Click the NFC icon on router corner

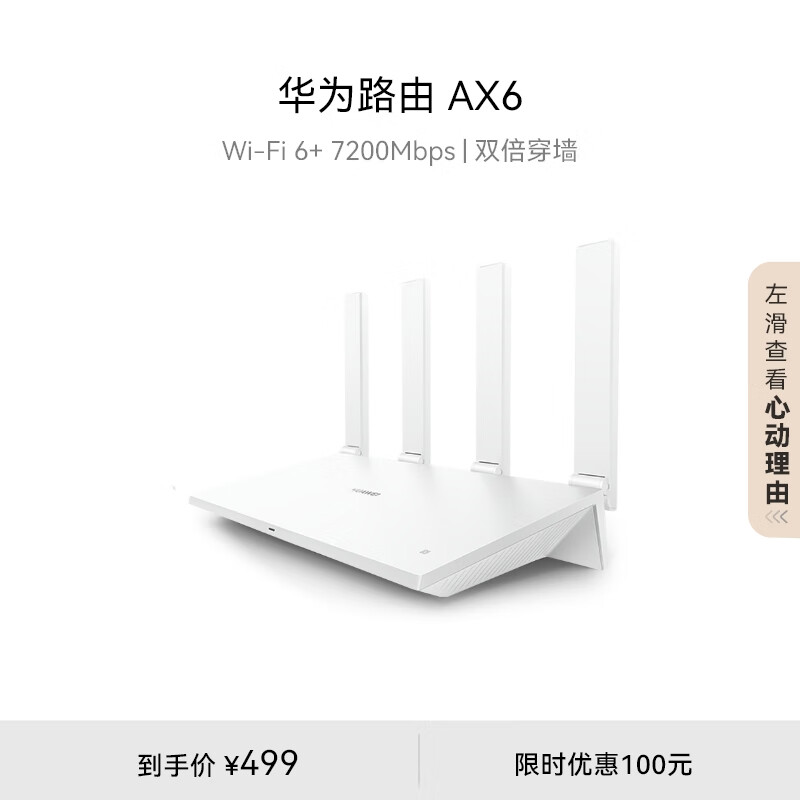(x=423, y=551)
